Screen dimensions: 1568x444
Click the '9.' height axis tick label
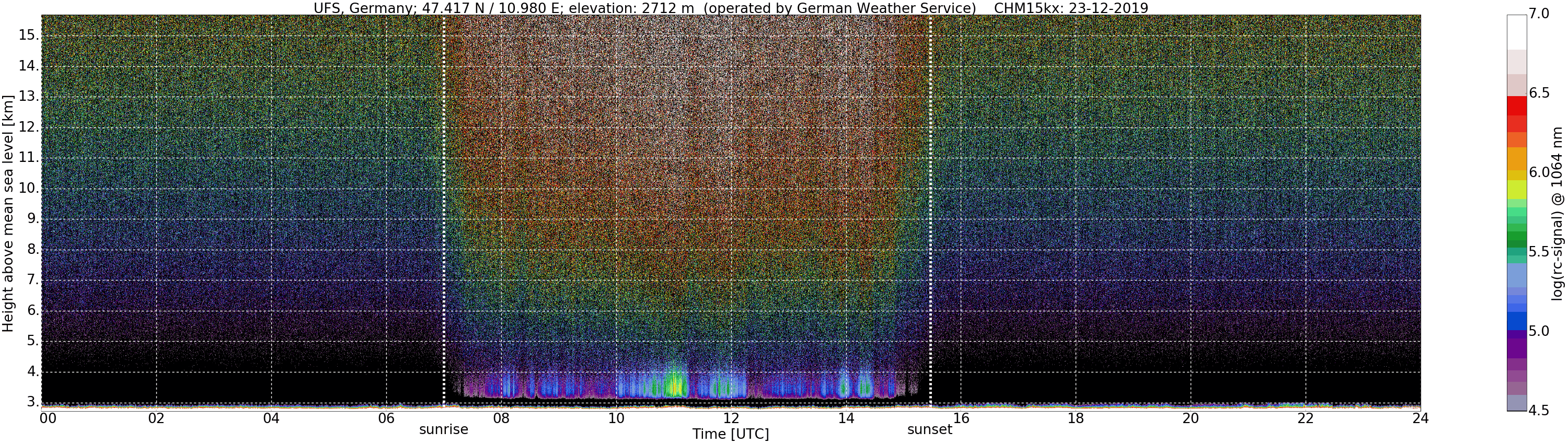click(32, 219)
